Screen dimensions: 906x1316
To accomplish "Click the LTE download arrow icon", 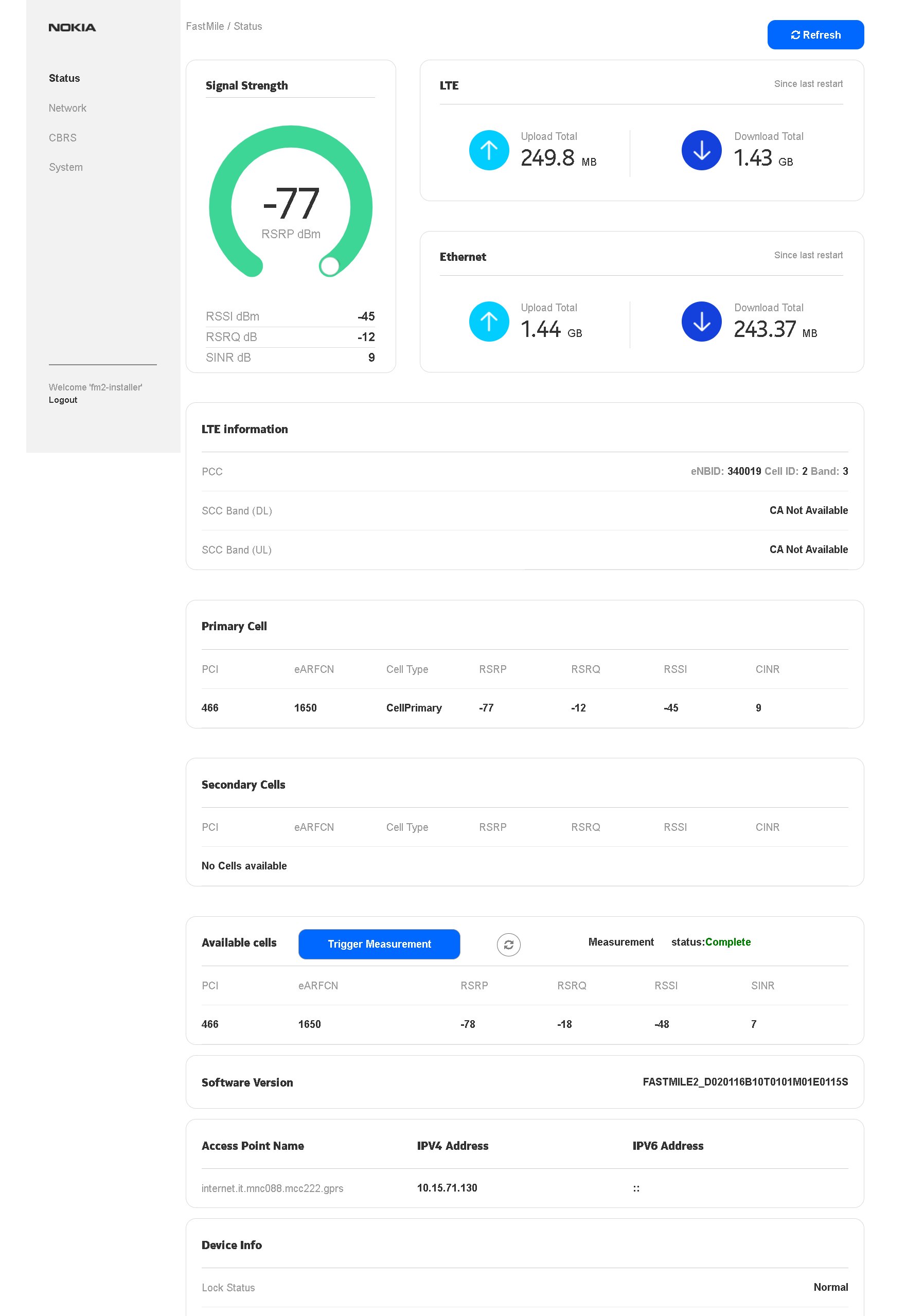I will (701, 150).
